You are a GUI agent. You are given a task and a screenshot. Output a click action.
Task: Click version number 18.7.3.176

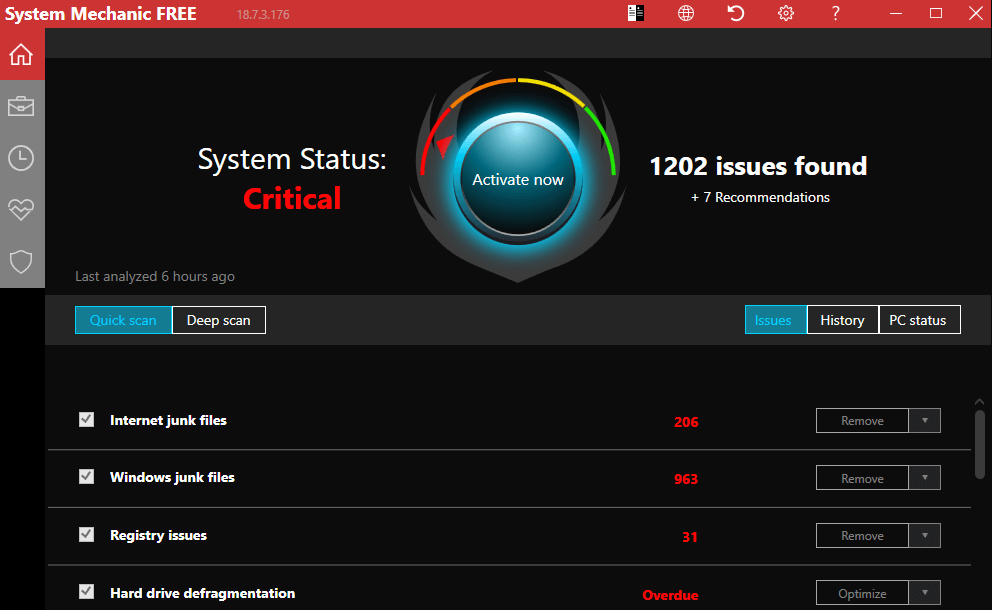point(263,15)
